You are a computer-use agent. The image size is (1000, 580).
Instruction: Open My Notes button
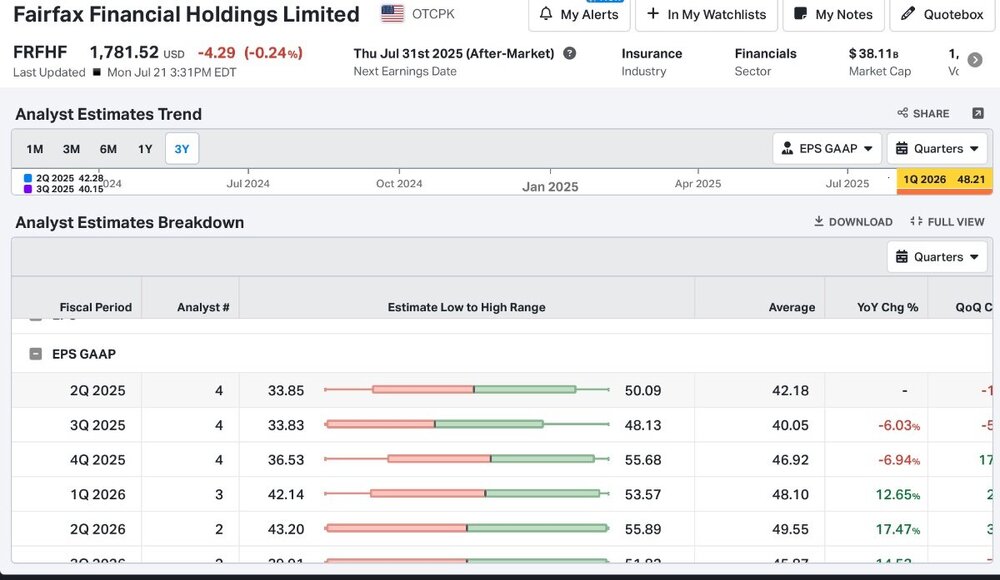click(834, 14)
